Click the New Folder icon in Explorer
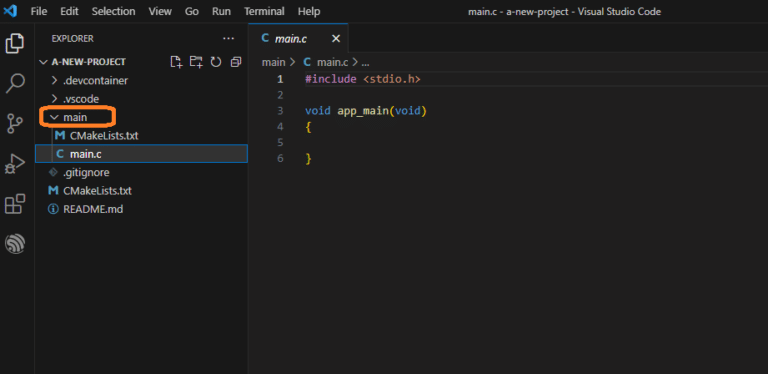Image resolution: width=768 pixels, height=374 pixels. (x=196, y=62)
